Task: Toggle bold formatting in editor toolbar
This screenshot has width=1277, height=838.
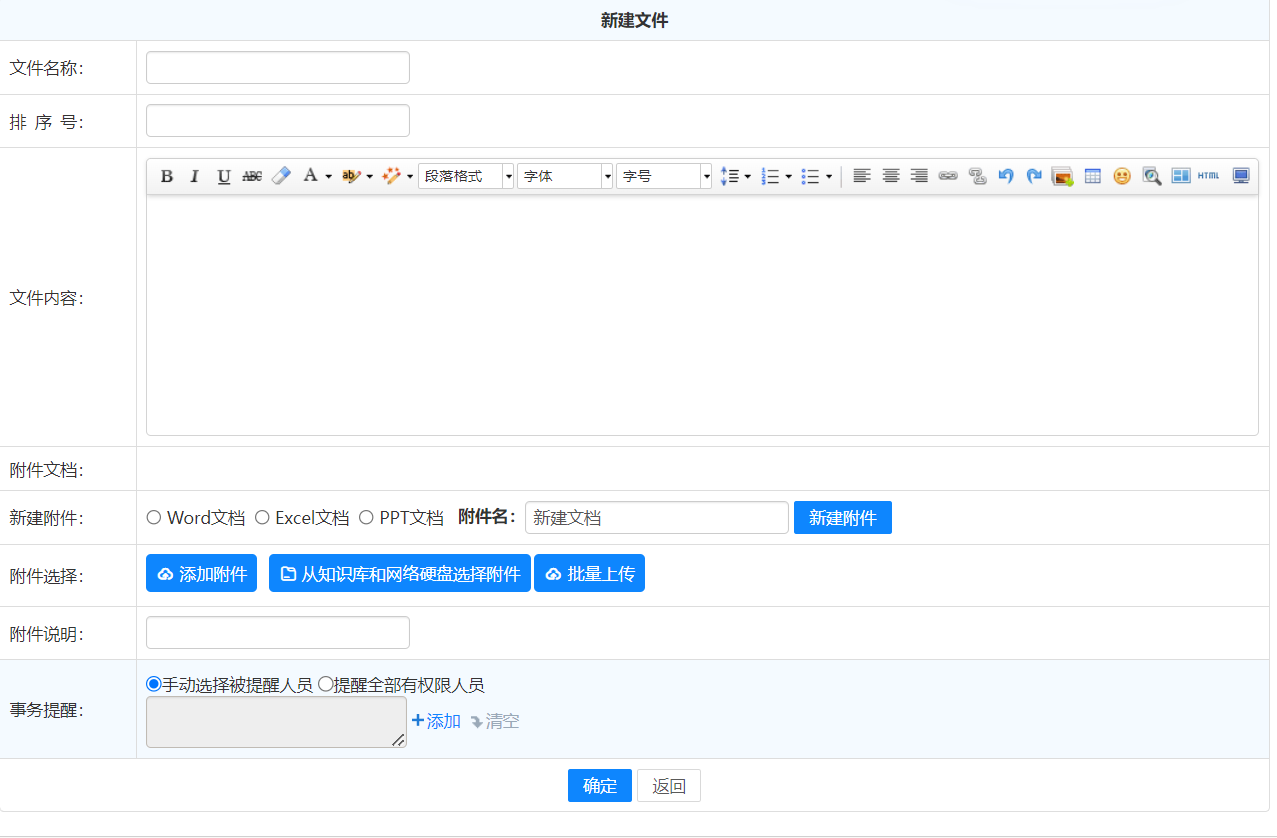Action: [167, 176]
